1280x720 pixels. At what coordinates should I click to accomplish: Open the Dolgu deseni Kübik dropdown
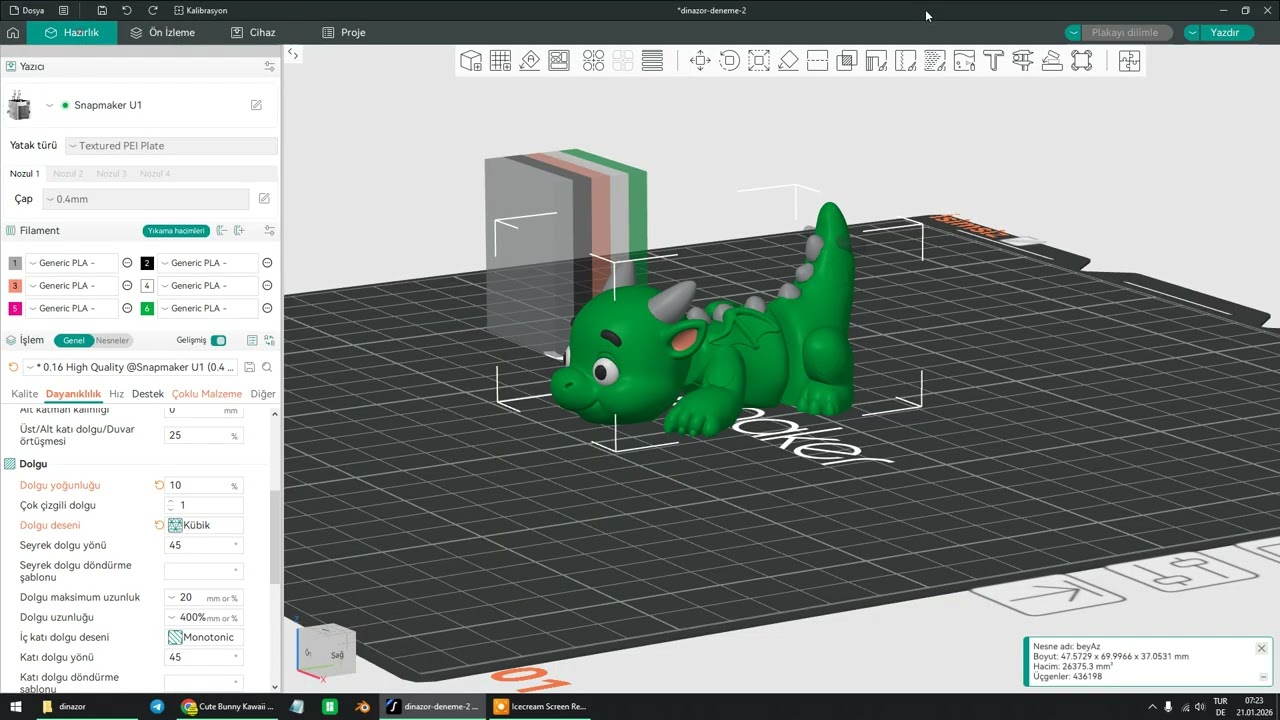[204, 525]
